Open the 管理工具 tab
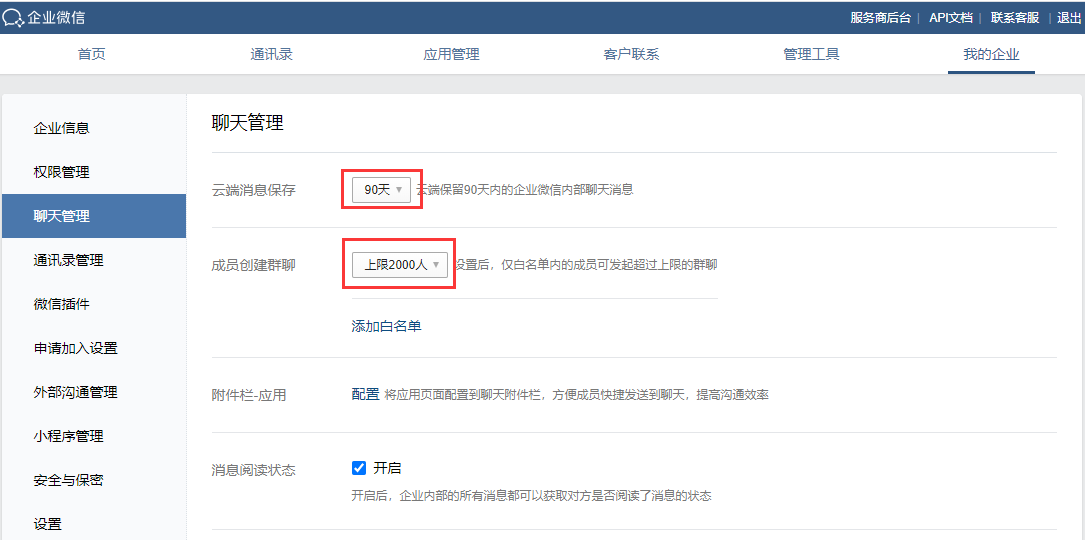The height and width of the screenshot is (540, 1085). click(811, 54)
